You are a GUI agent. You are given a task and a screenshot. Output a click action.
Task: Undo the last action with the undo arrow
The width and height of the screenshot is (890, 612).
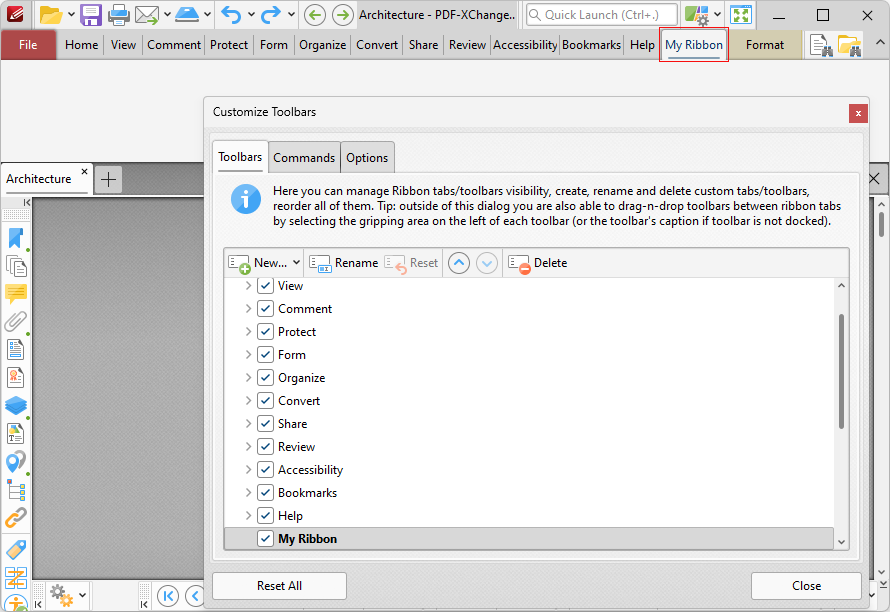click(231, 15)
